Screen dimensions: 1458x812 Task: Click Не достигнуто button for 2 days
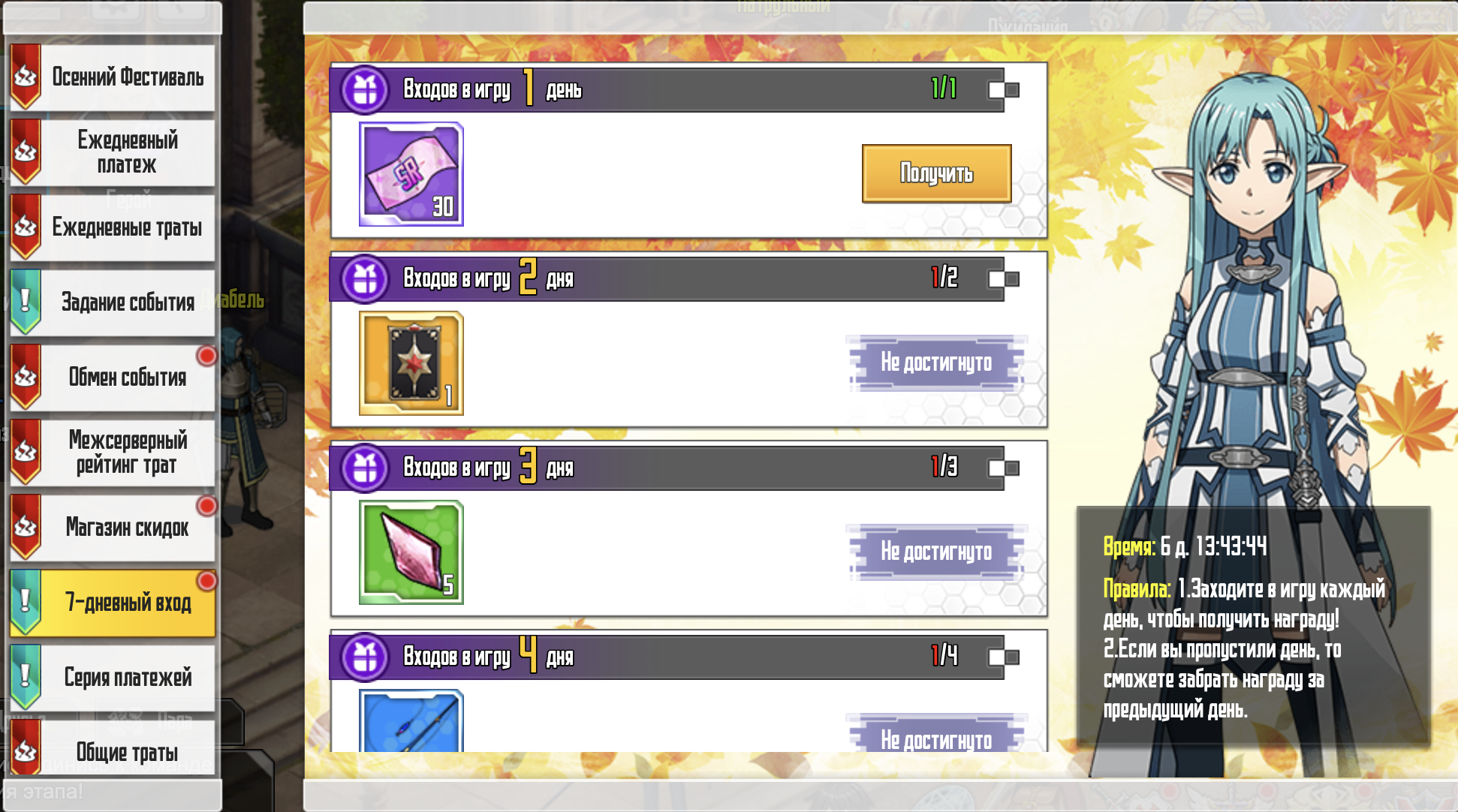(x=937, y=363)
